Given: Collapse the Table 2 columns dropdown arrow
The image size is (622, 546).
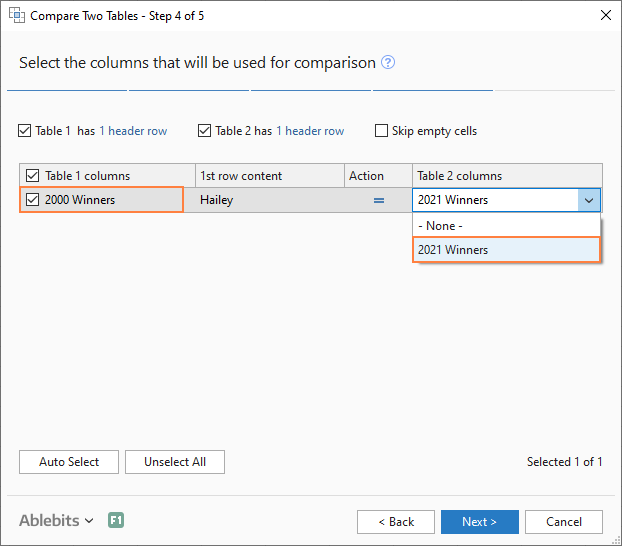Looking at the screenshot, I should tap(589, 200).
